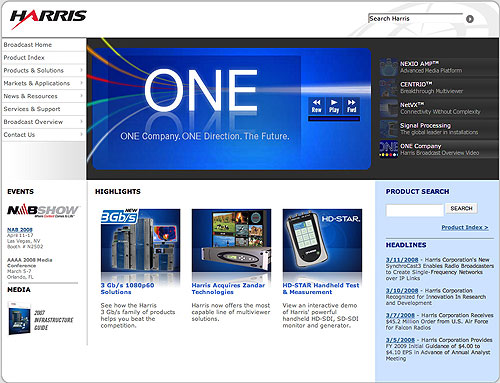
Task: Open the NAB 2008 event link
Action: pos(20,230)
